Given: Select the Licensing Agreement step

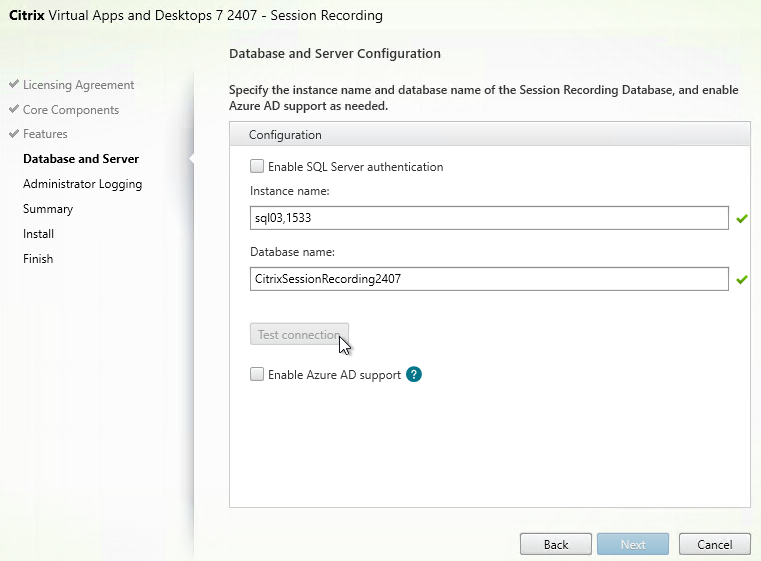Looking at the screenshot, I should coord(79,85).
